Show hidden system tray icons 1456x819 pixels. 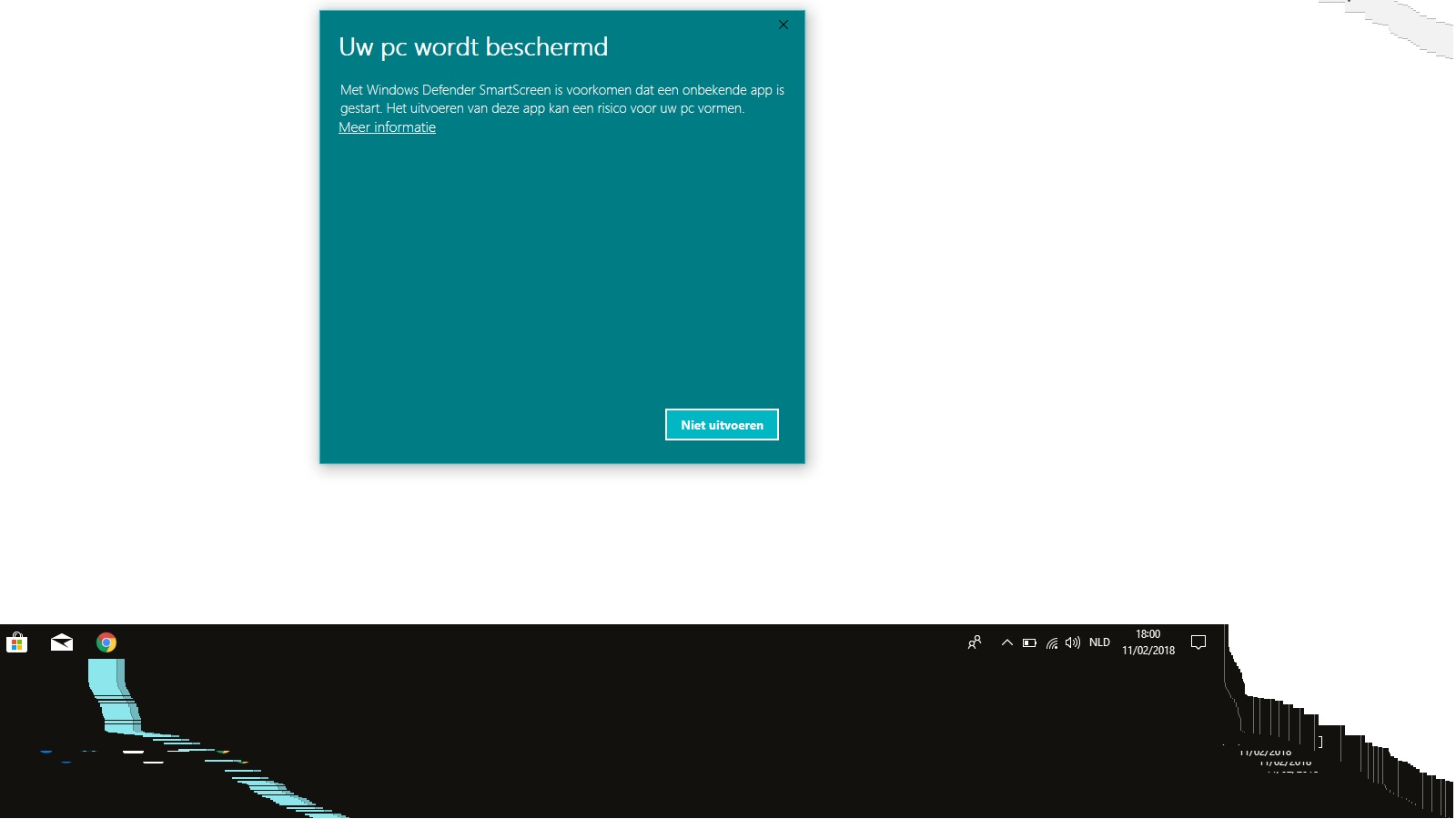click(1006, 642)
